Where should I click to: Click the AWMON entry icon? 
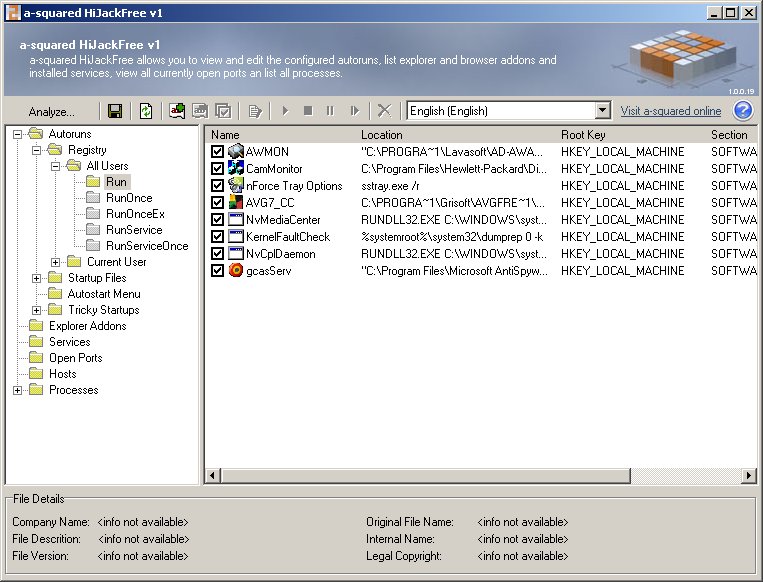[x=236, y=152]
